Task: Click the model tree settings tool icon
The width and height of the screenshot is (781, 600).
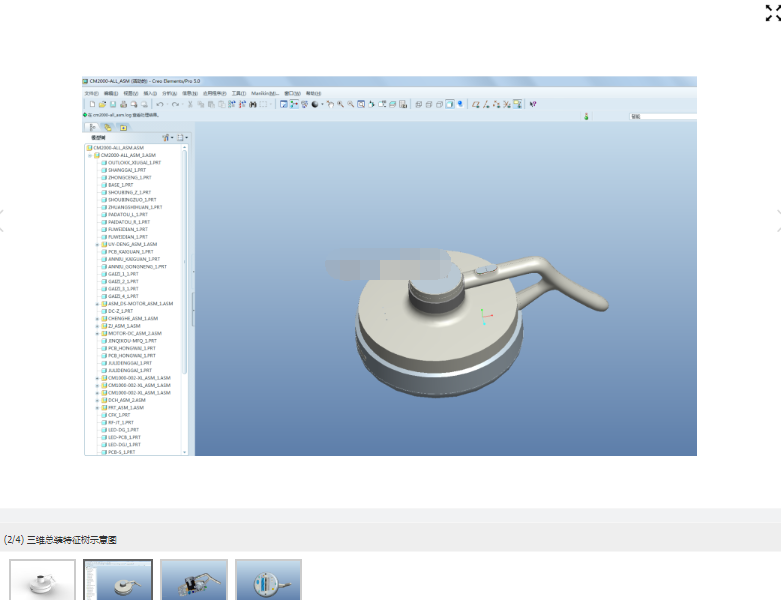Action: [x=166, y=137]
